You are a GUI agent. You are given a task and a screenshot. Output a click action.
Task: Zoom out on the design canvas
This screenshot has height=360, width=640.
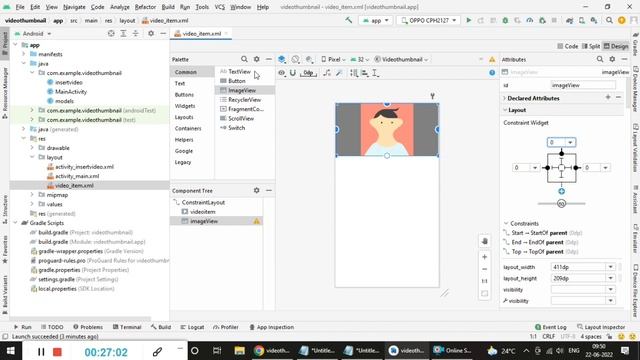coord(484,269)
